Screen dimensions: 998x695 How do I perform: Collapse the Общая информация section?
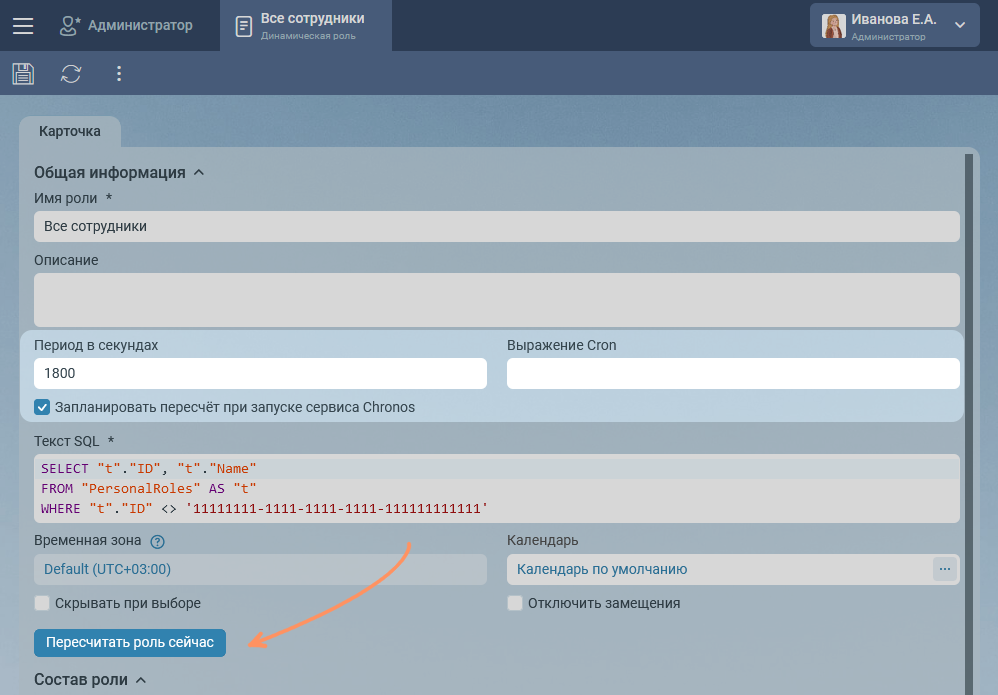click(x=198, y=172)
